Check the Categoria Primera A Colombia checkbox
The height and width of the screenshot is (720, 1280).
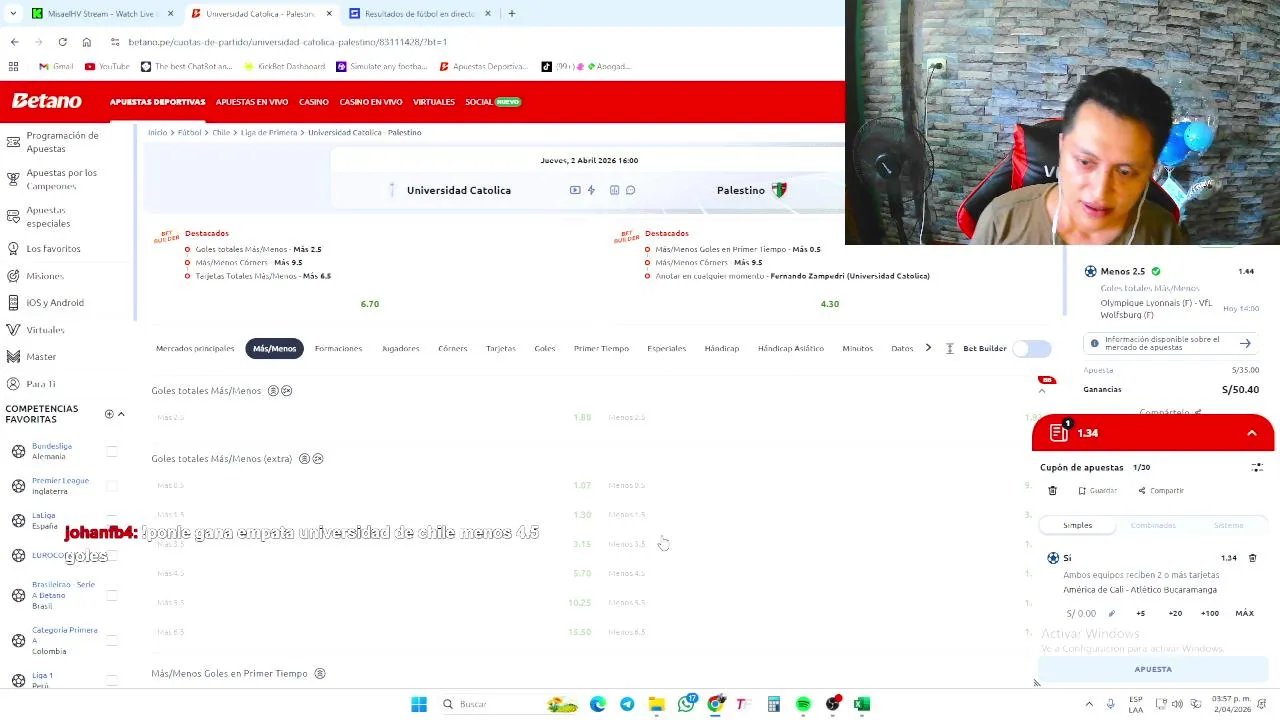112,640
